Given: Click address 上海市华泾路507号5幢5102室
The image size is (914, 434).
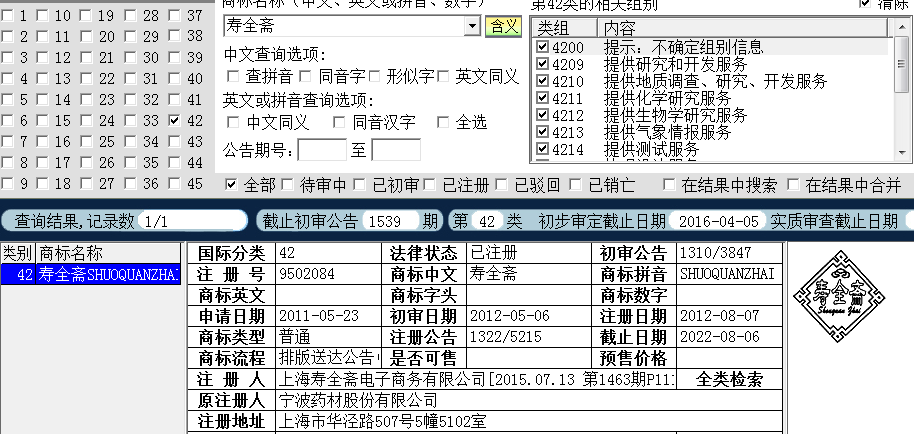Looking at the screenshot, I should [382, 421].
